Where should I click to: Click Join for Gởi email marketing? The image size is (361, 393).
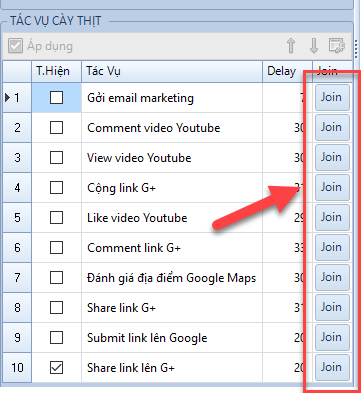332,97
